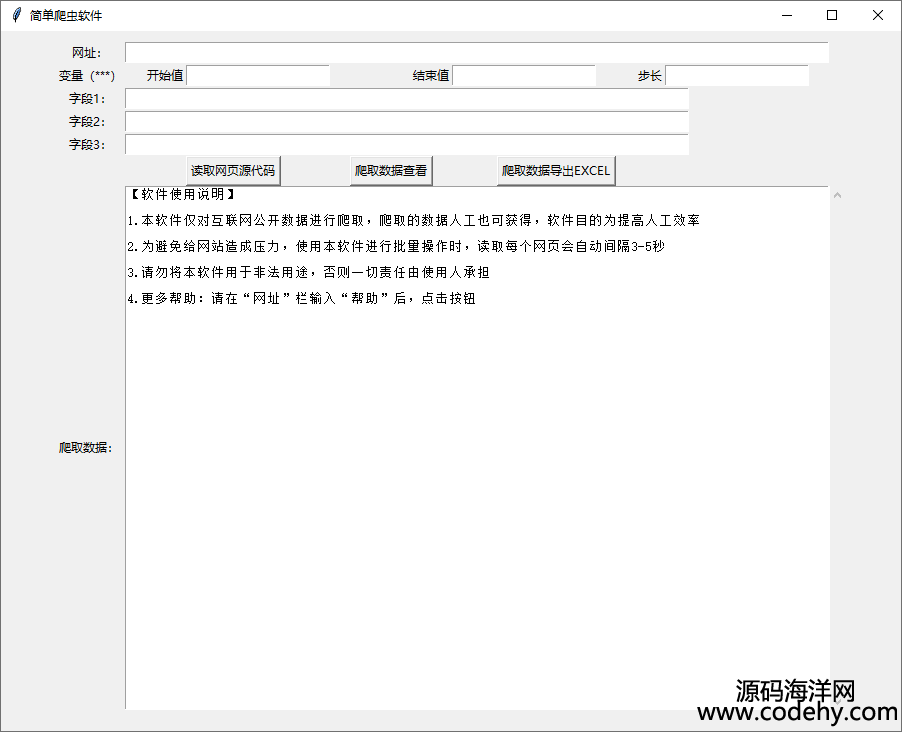Click the 简单爬虫软件 title bar text
The height and width of the screenshot is (732, 902).
click(x=66, y=16)
